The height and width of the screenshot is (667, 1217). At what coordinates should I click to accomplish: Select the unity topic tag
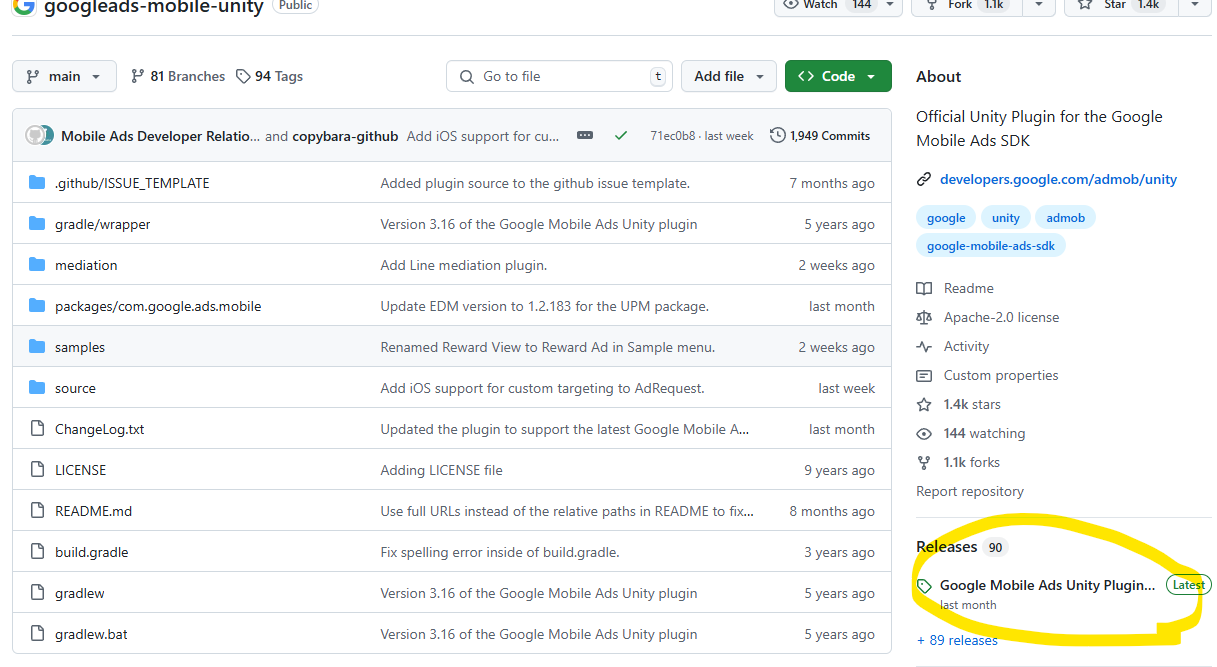click(1006, 218)
